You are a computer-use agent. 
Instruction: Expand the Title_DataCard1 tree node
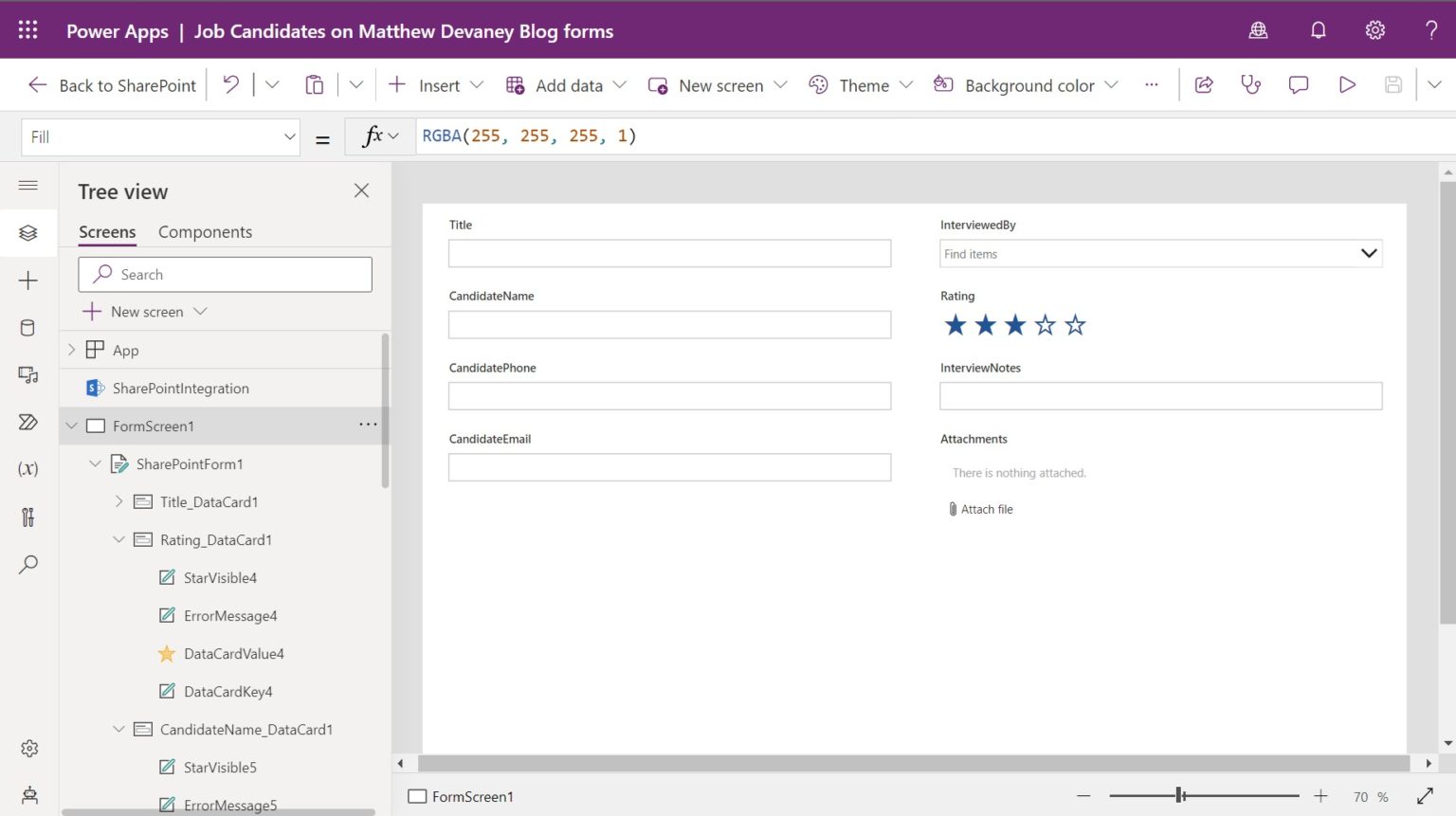click(118, 502)
